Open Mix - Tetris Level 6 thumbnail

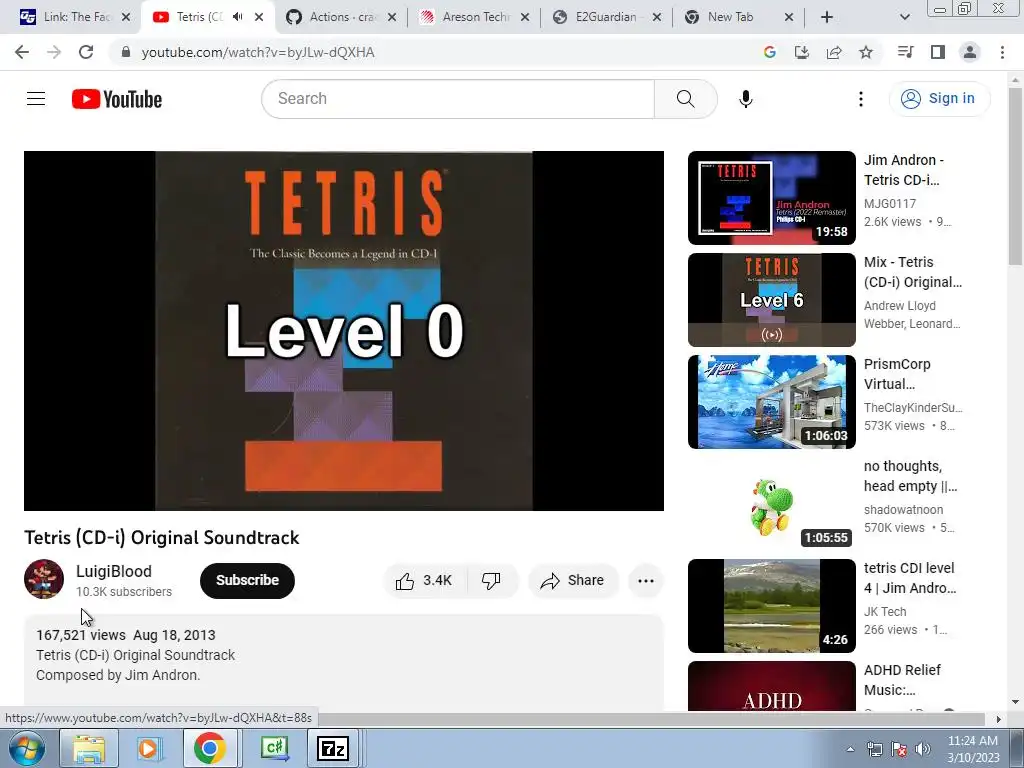[772, 300]
